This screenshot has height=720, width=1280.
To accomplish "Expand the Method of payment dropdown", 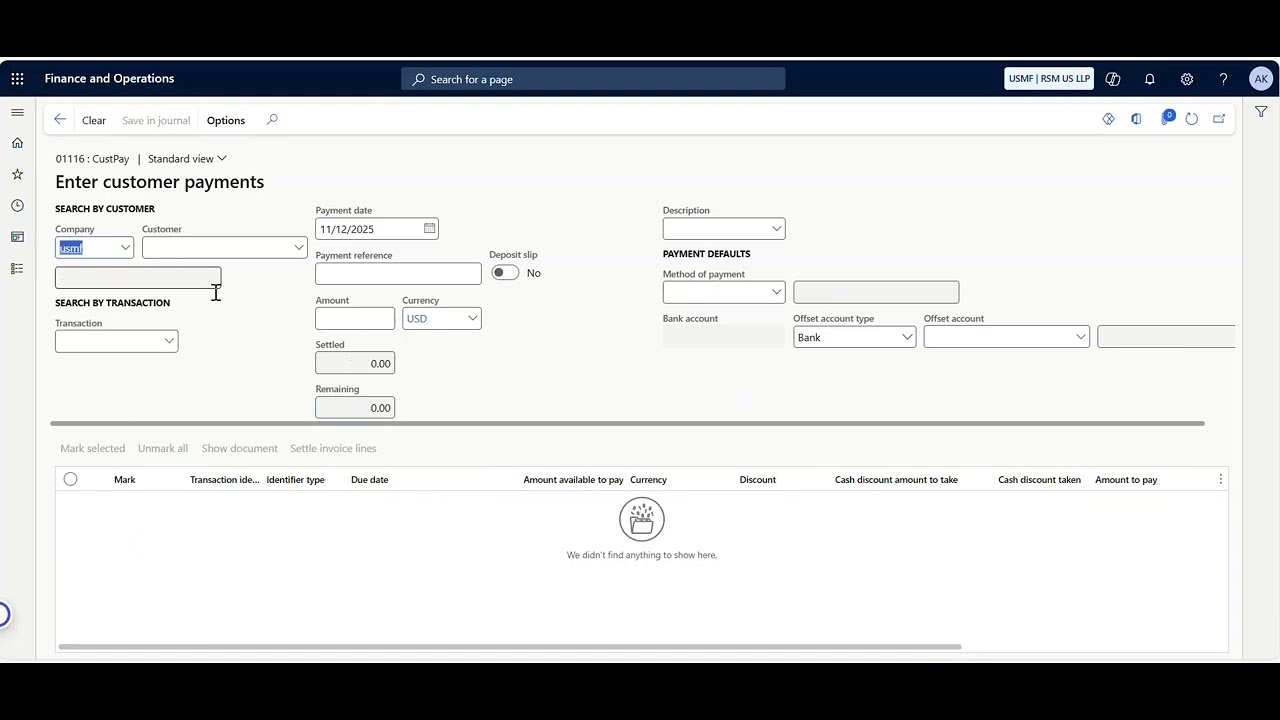I will tap(776, 293).
